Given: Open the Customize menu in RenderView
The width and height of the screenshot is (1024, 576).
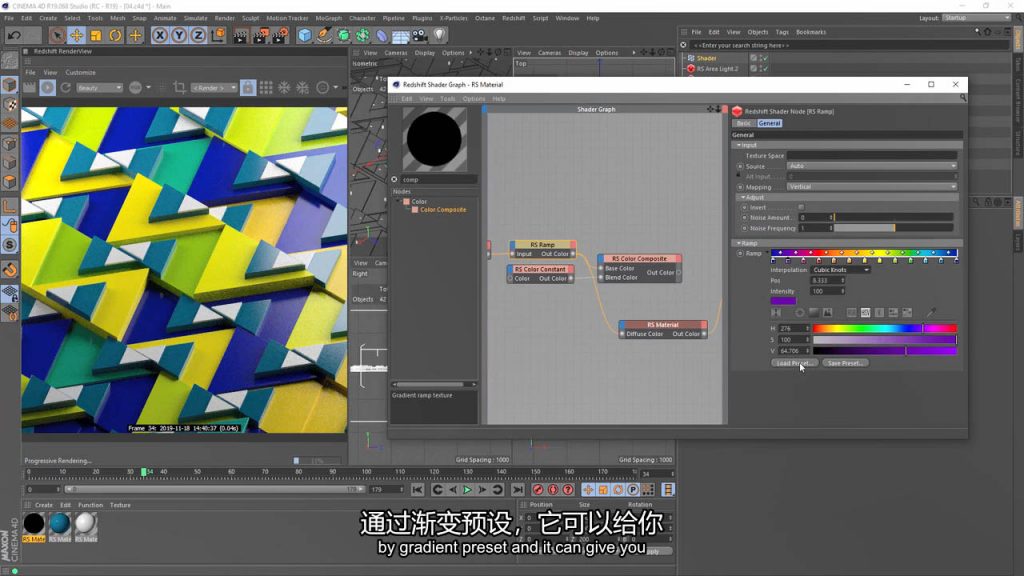Looking at the screenshot, I should point(80,72).
